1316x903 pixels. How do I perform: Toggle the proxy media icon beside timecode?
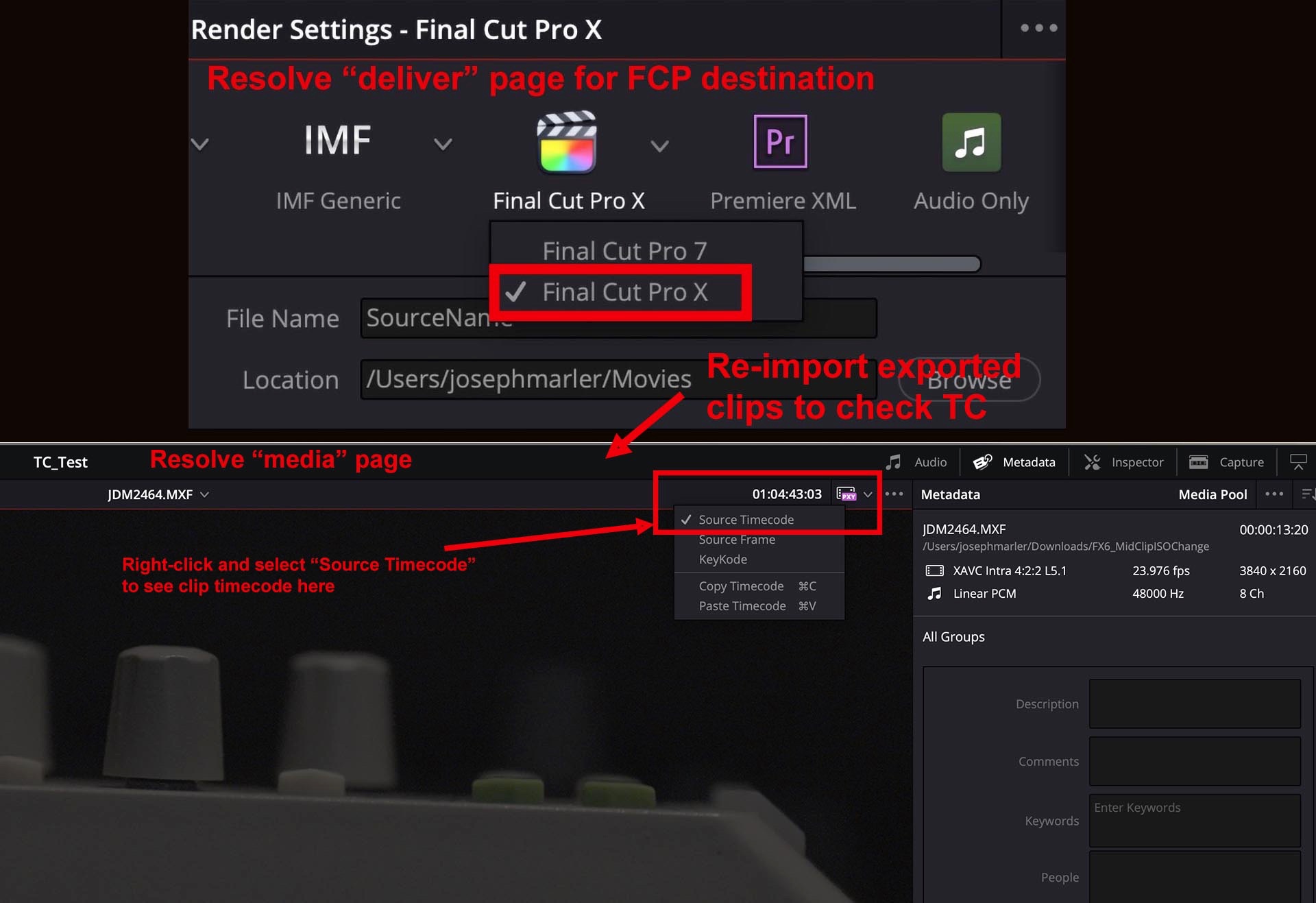click(846, 494)
